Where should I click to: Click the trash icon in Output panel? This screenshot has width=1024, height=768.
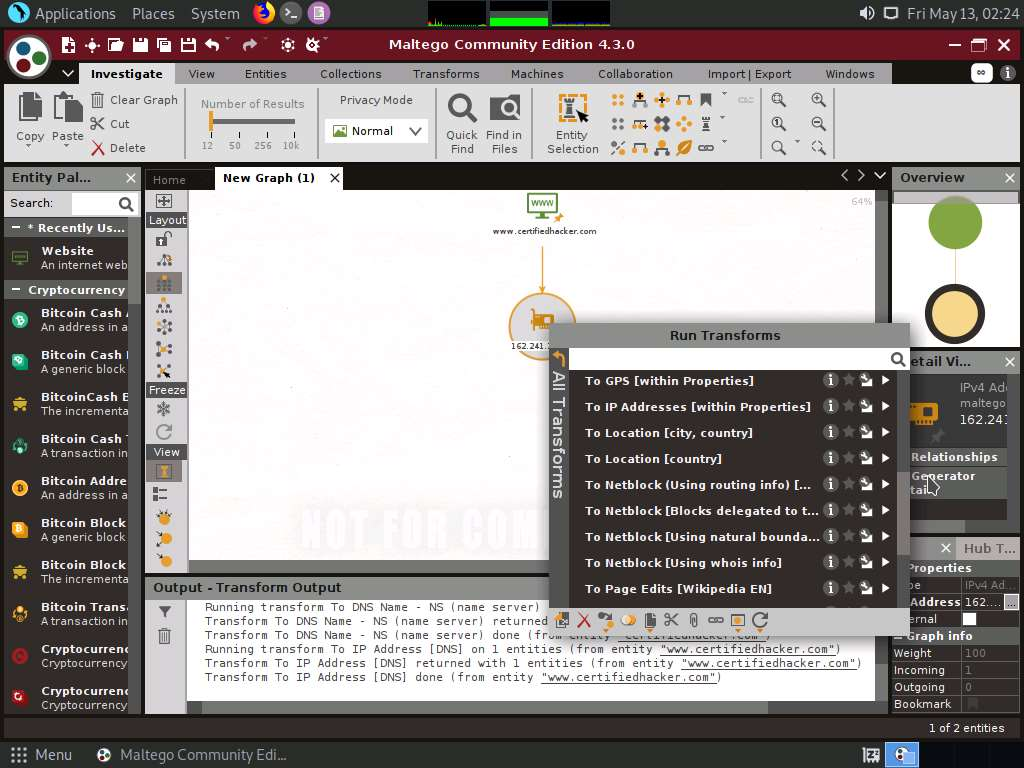(165, 635)
